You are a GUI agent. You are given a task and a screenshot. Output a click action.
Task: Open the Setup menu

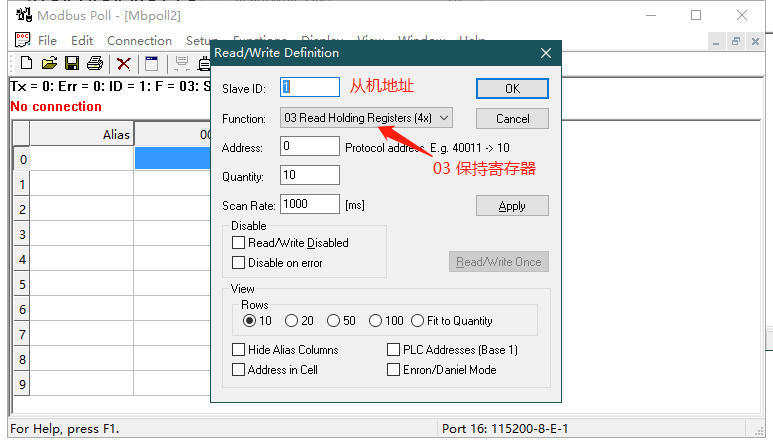click(199, 40)
